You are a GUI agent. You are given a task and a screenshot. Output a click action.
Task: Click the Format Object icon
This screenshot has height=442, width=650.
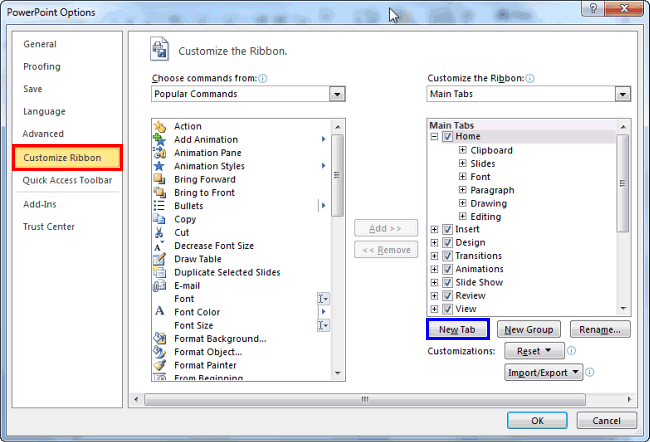coord(160,352)
